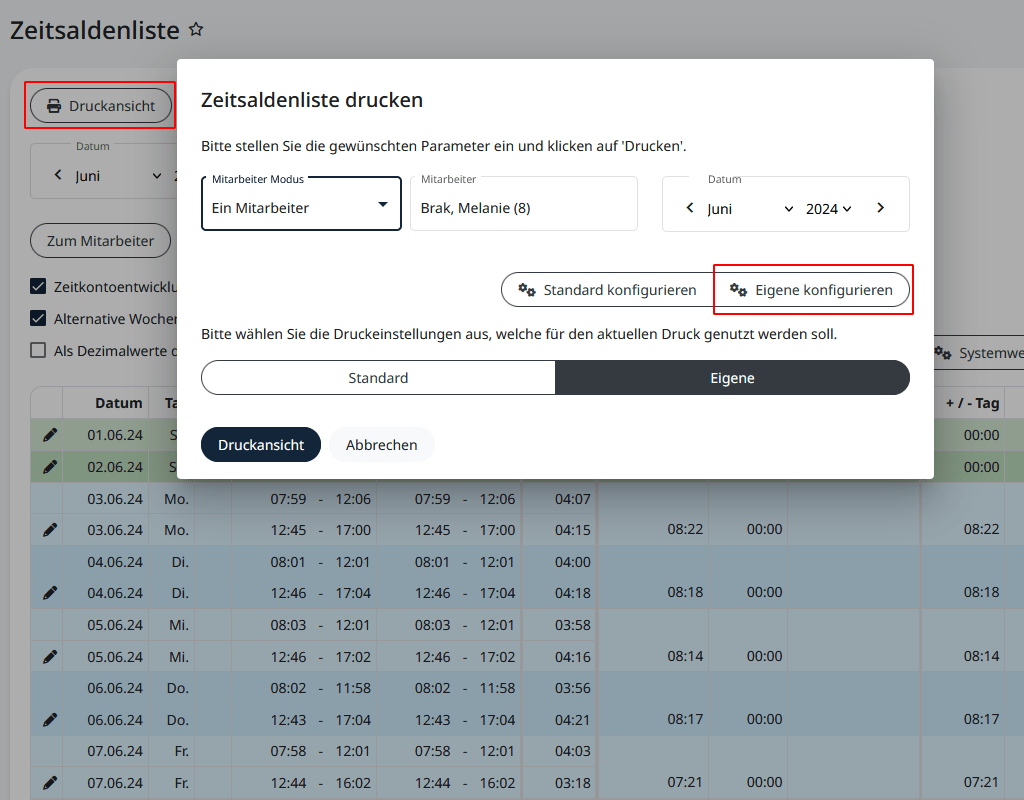Open the Juni month dropdown in dialog
The width and height of the screenshot is (1024, 800).
(x=747, y=209)
